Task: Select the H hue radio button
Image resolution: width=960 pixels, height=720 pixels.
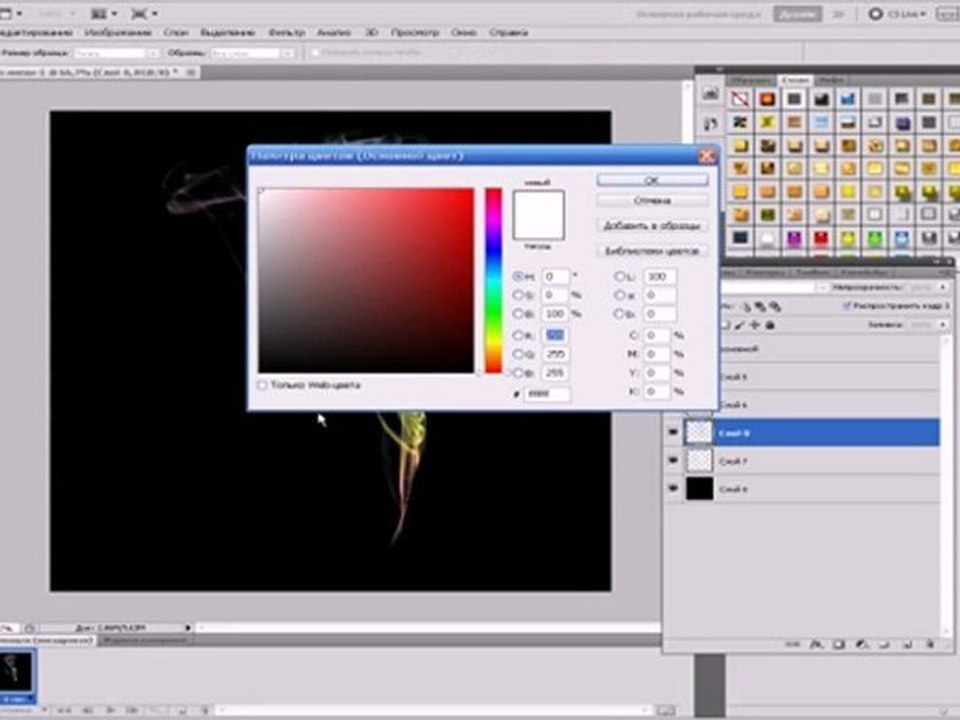Action: coord(517,277)
